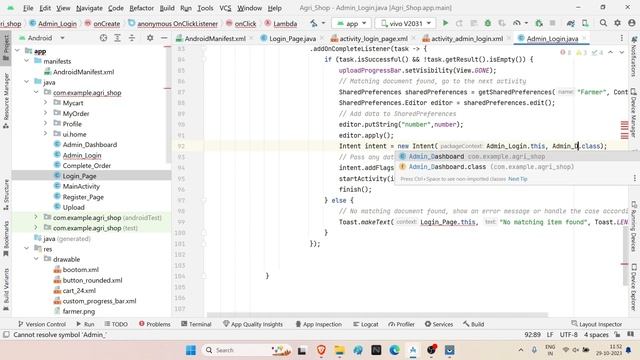Collapse the manifests folder
The height and width of the screenshot is (360, 640).
(x=27, y=61)
